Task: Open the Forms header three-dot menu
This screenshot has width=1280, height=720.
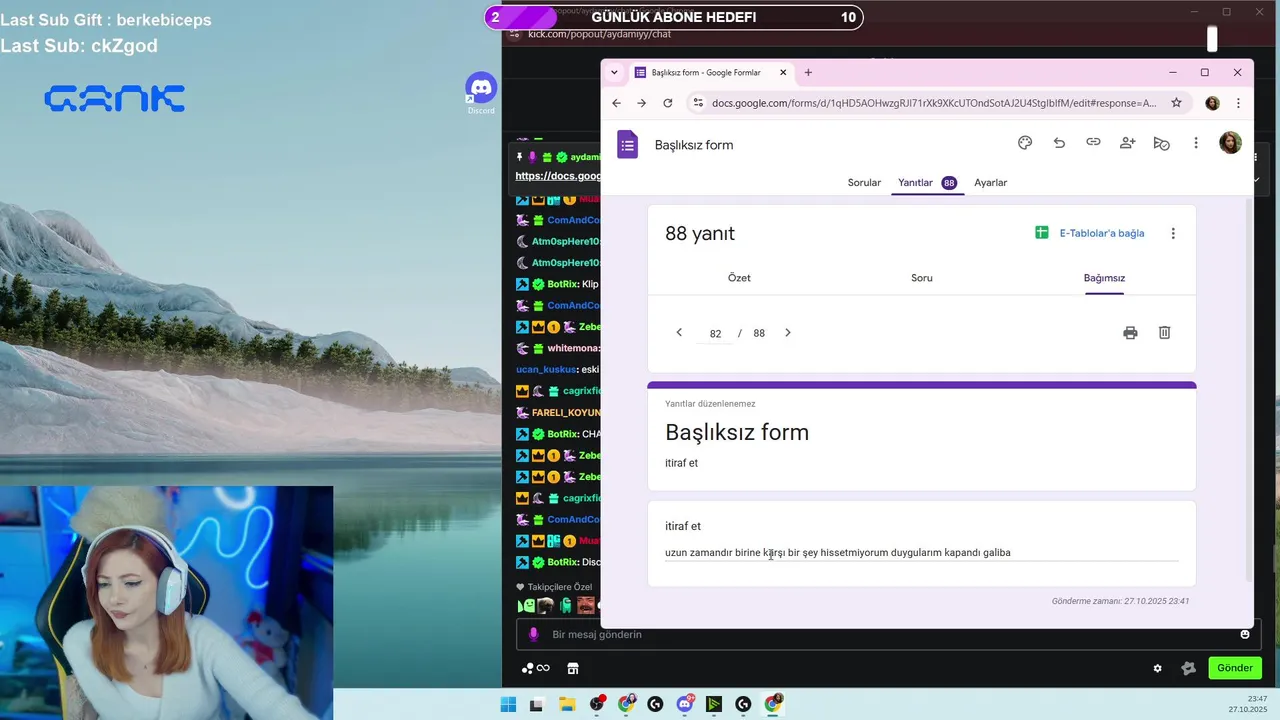Action: click(1195, 143)
